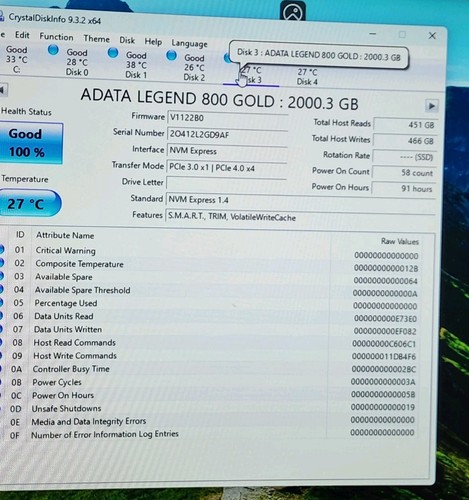
Task: Click the Serial Number field
Action: click(x=227, y=135)
